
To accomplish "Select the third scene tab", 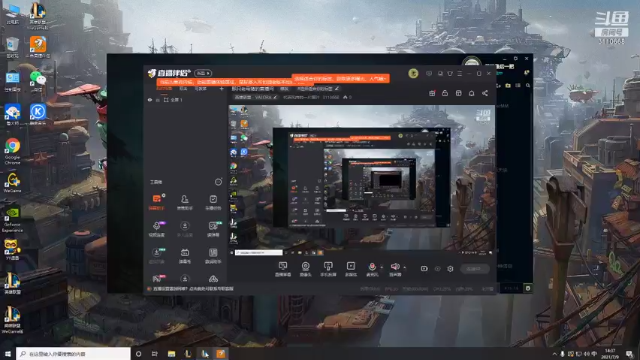I will [200, 89].
